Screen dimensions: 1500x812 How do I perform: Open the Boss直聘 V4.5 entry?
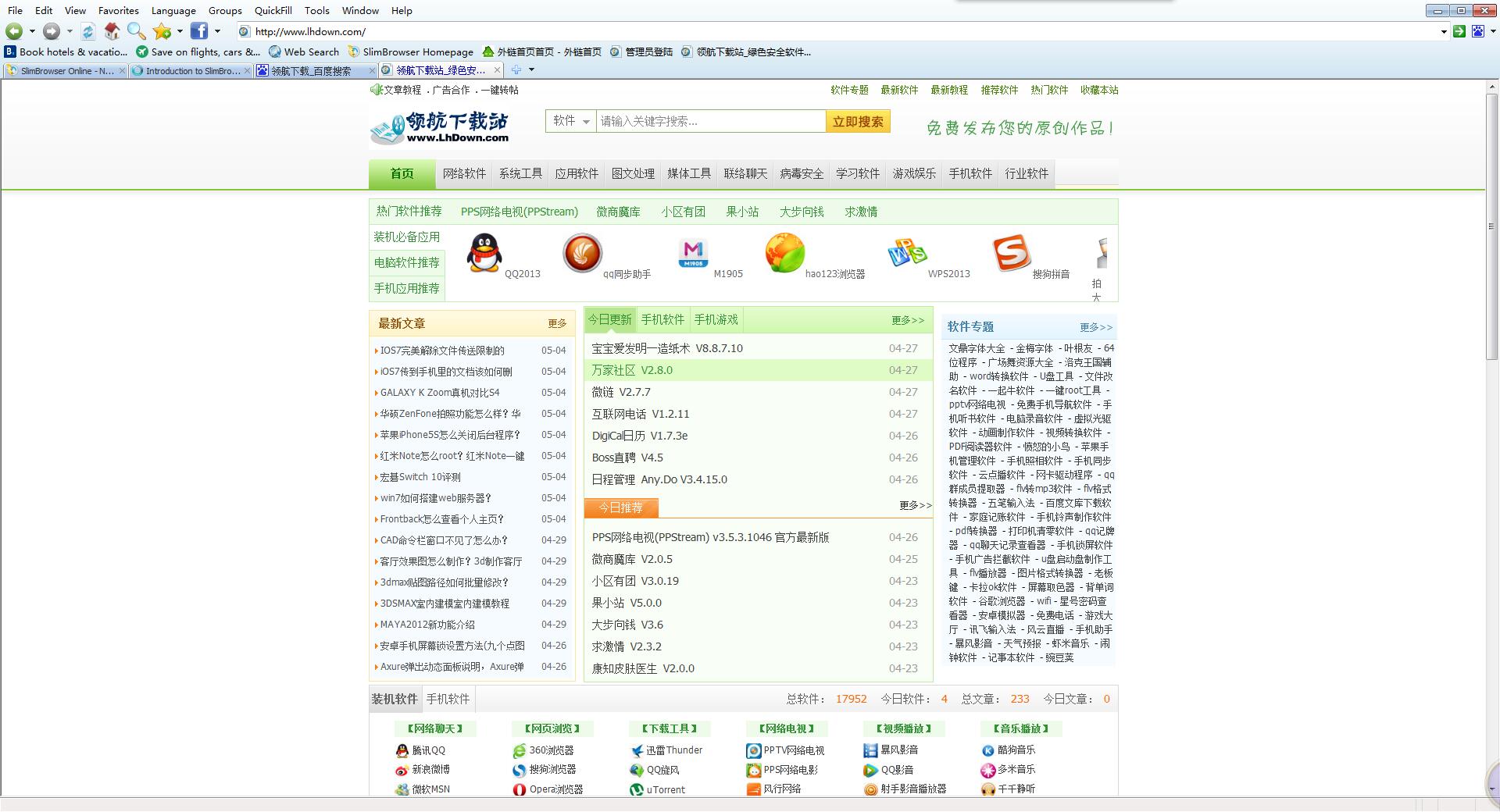click(x=627, y=458)
